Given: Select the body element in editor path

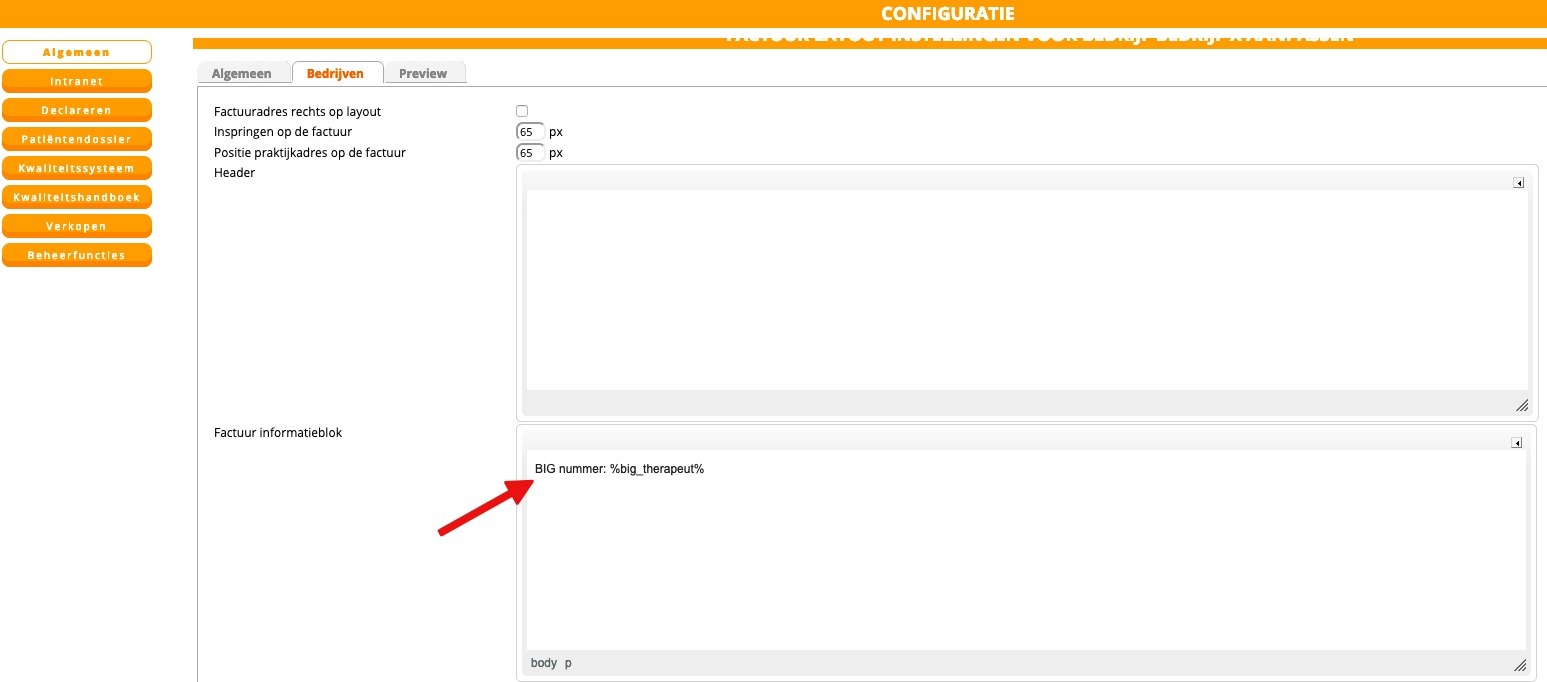Looking at the screenshot, I should pyautogui.click(x=543, y=663).
